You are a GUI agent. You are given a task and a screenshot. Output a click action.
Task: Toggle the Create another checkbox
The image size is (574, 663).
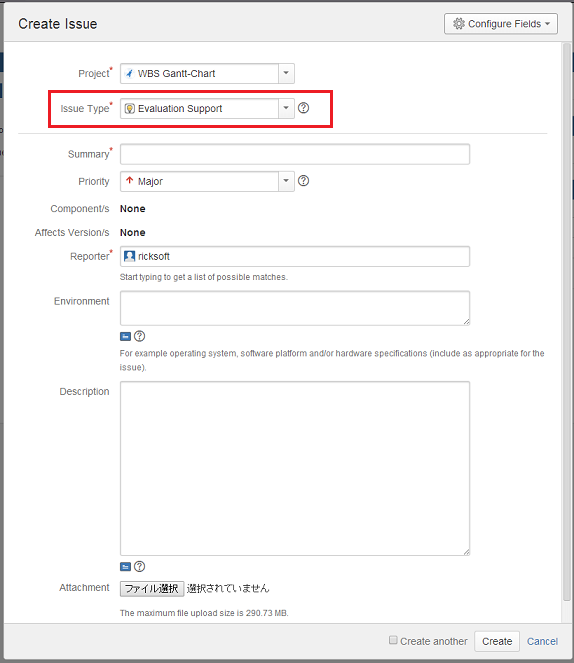(x=393, y=640)
